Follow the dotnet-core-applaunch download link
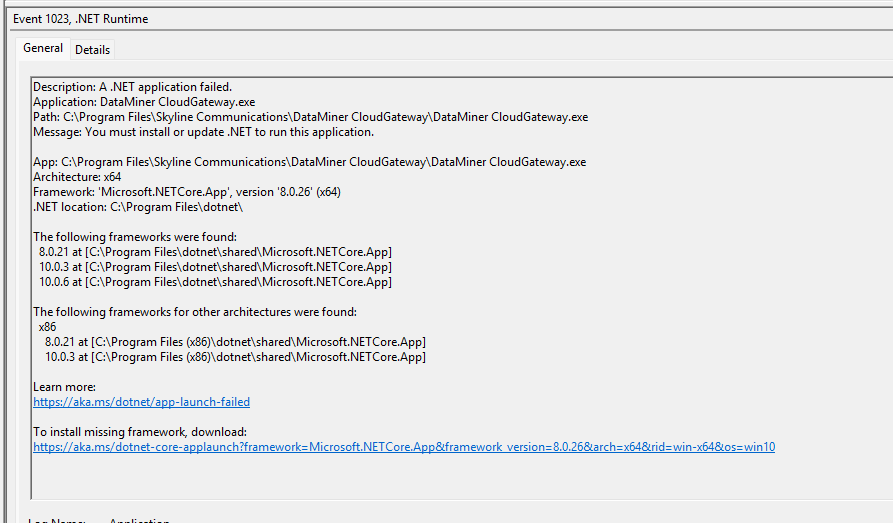 click(x=404, y=447)
